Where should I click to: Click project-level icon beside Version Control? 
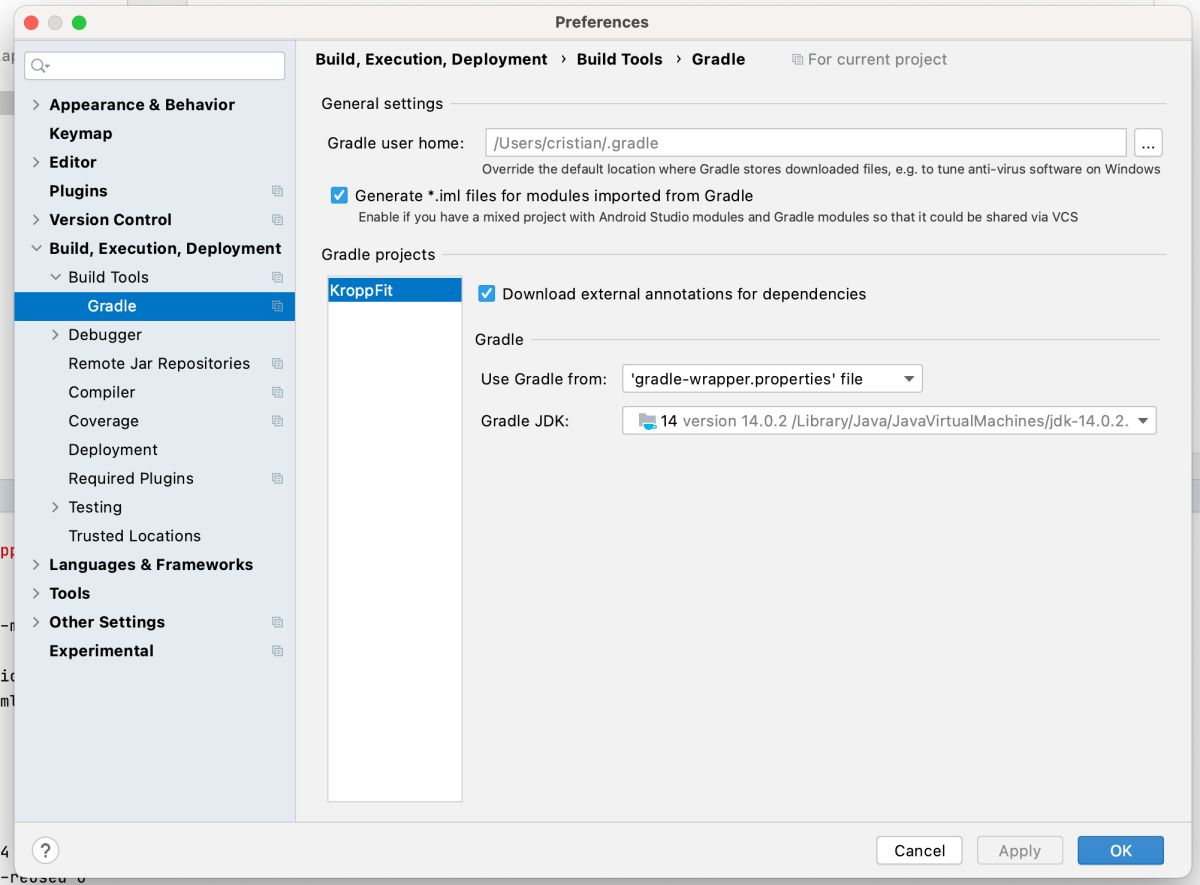pyautogui.click(x=277, y=220)
